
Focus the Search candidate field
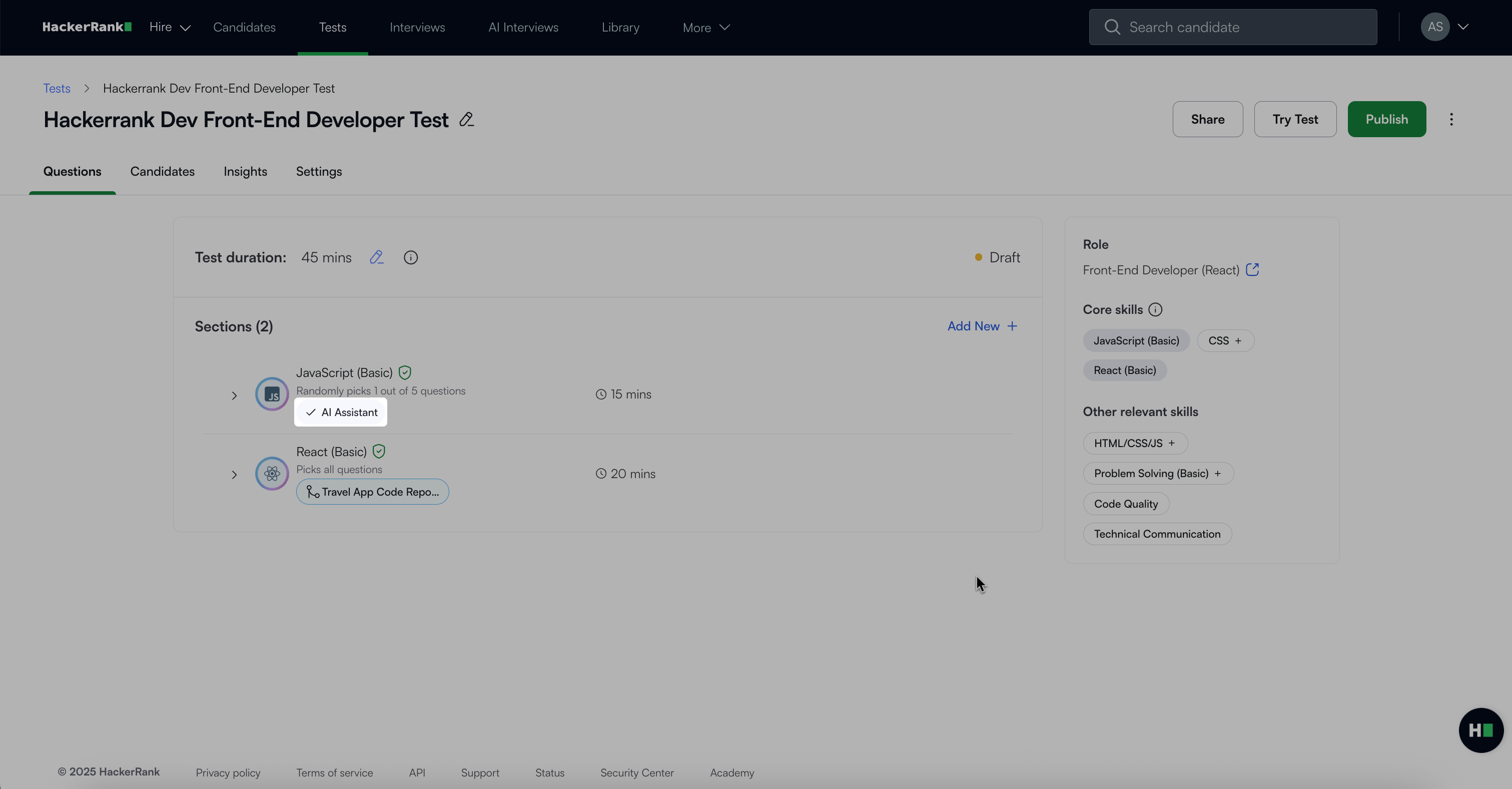coord(1233,28)
